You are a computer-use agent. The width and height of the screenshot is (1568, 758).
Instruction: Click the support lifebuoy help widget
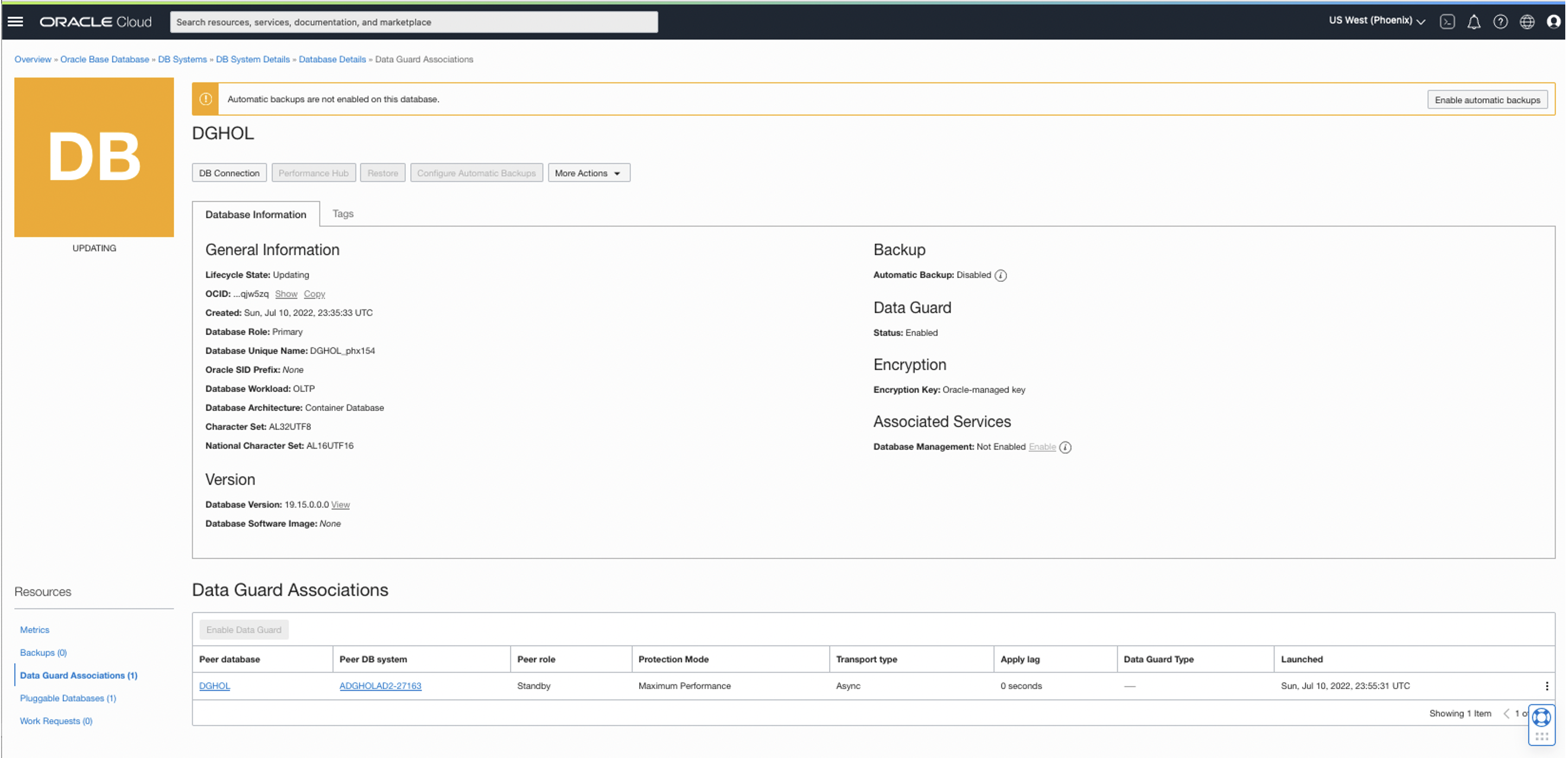click(1541, 718)
